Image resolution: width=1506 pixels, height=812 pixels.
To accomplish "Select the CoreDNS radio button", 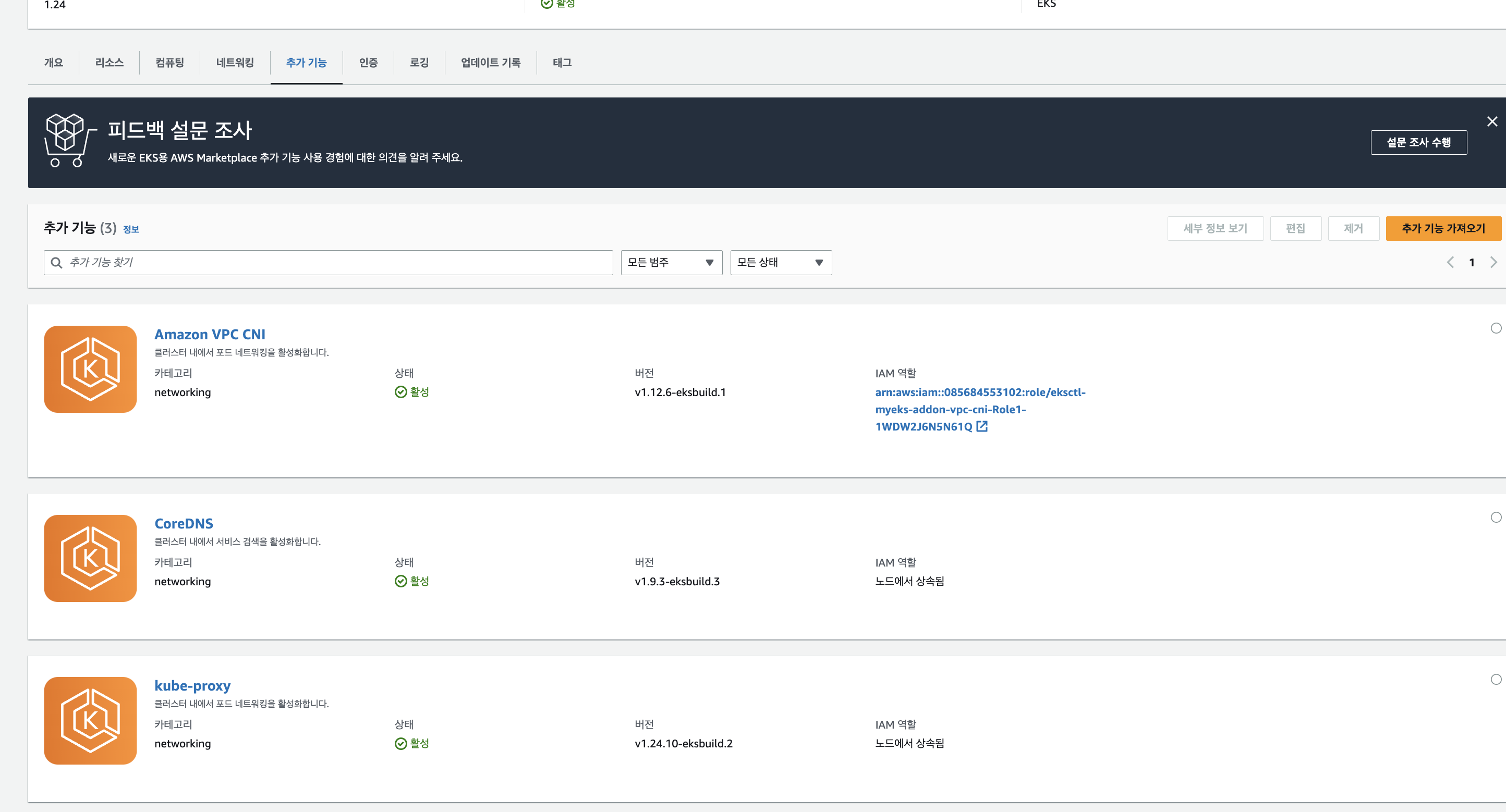I will click(1496, 518).
